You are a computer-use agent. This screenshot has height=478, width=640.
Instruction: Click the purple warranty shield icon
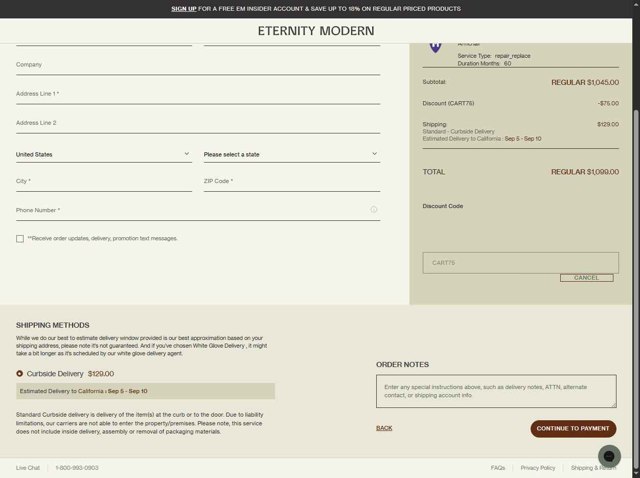coord(435,47)
